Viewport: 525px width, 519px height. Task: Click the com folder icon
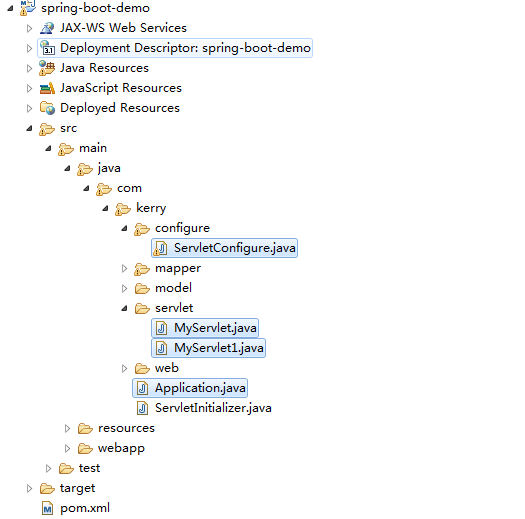pyautogui.click(x=104, y=189)
